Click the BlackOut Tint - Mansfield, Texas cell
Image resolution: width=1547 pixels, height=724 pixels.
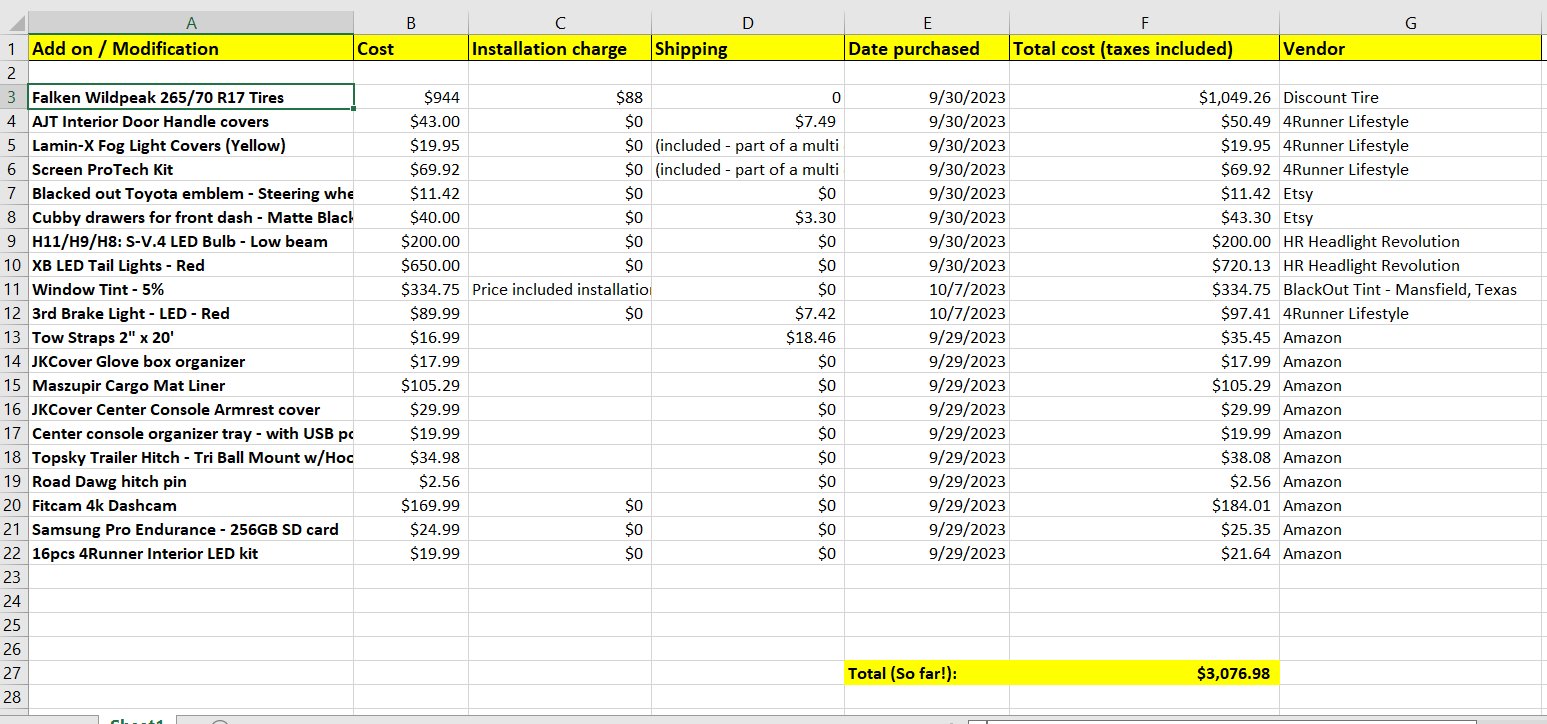(x=1411, y=289)
